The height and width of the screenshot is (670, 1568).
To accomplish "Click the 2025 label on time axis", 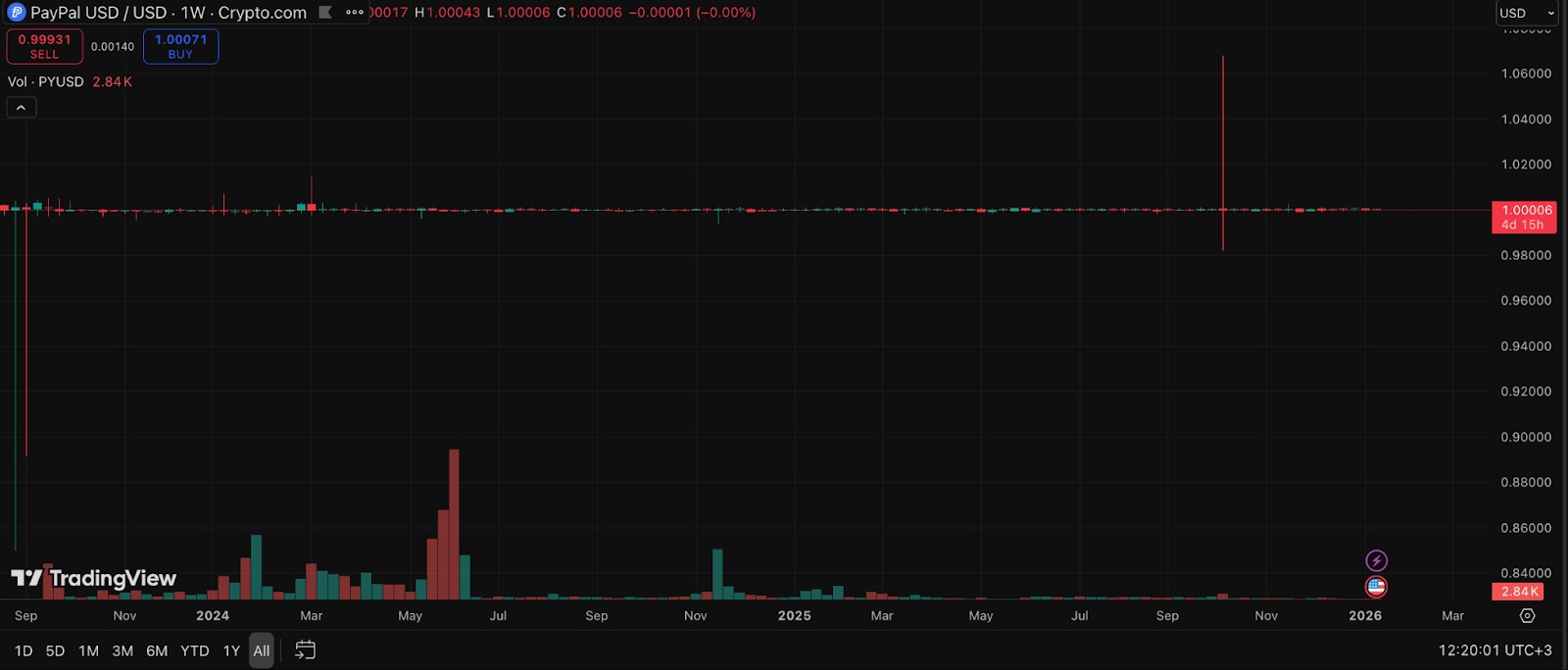I will point(795,616).
